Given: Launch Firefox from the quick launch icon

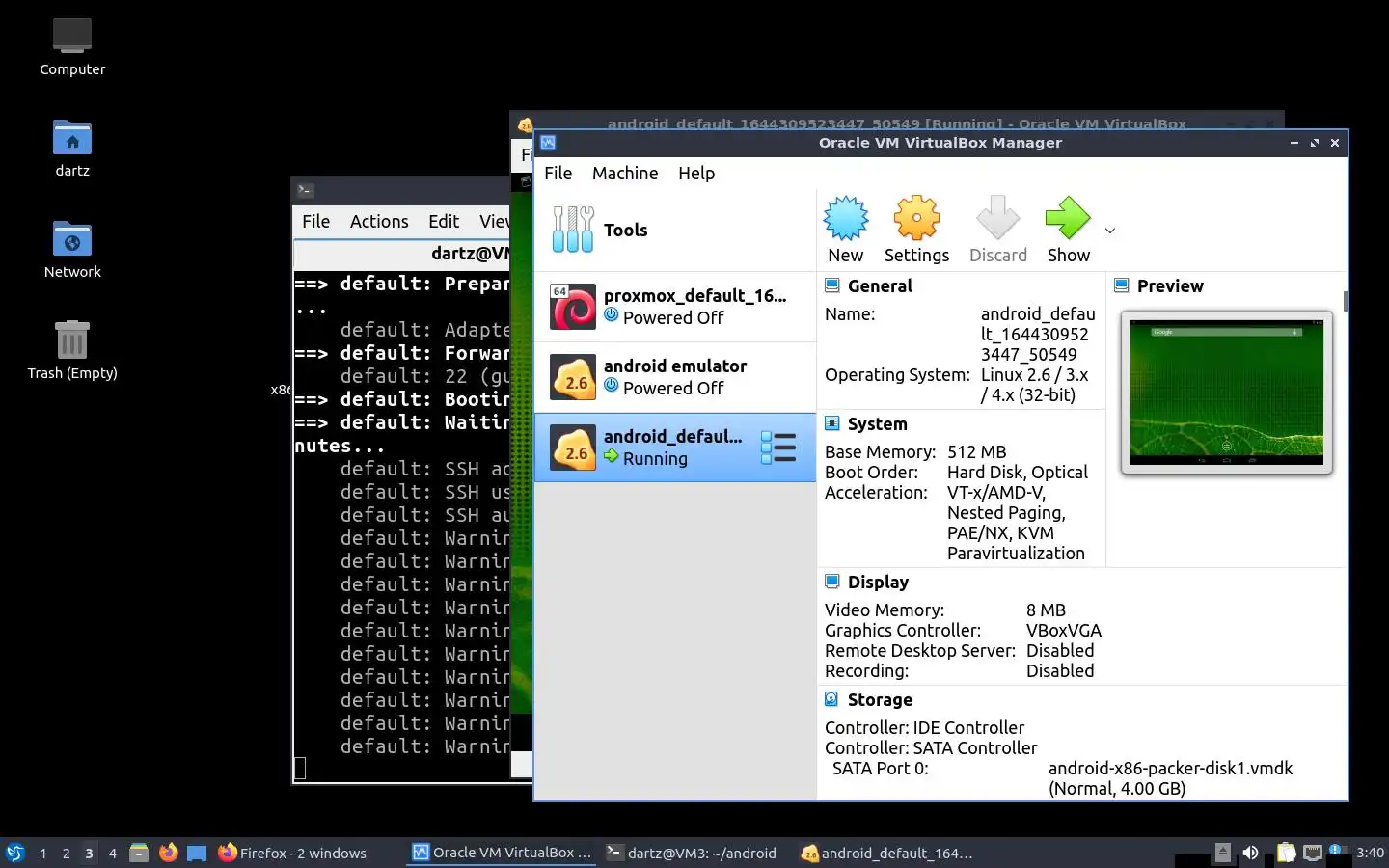Looking at the screenshot, I should (x=168, y=853).
